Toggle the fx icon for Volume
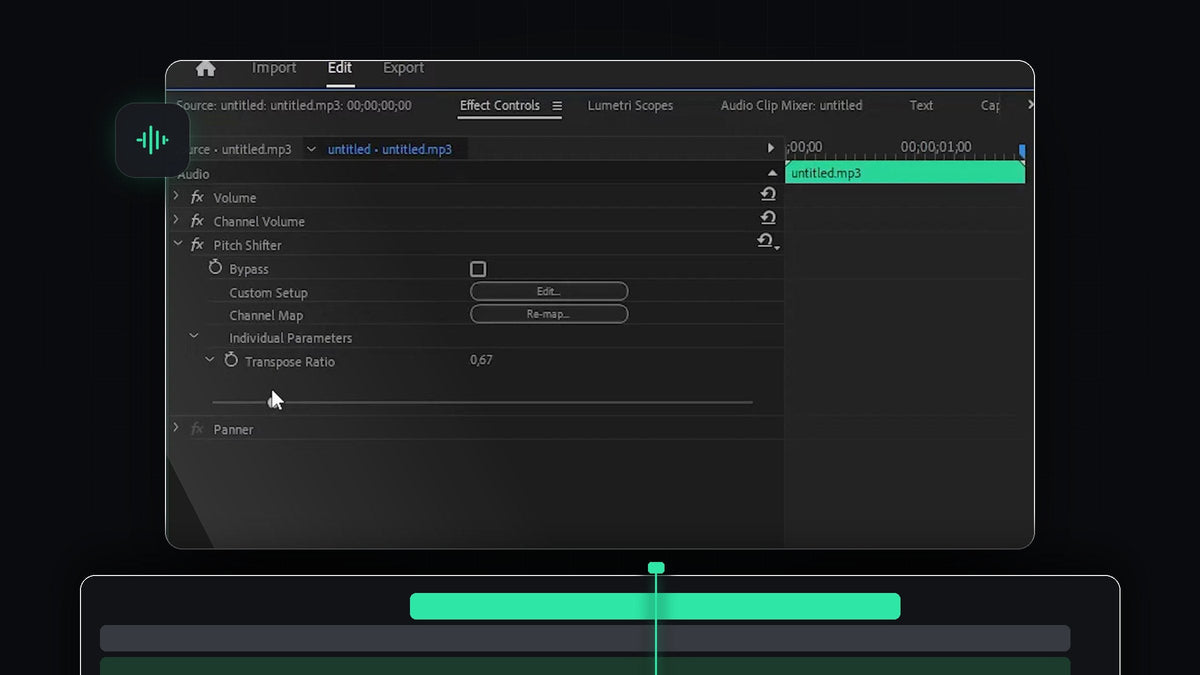Image resolution: width=1200 pixels, height=675 pixels. tap(197, 197)
